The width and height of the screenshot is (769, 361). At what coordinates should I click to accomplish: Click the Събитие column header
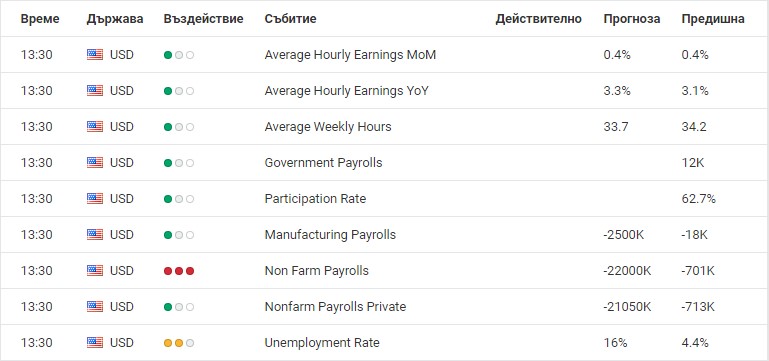click(x=290, y=19)
